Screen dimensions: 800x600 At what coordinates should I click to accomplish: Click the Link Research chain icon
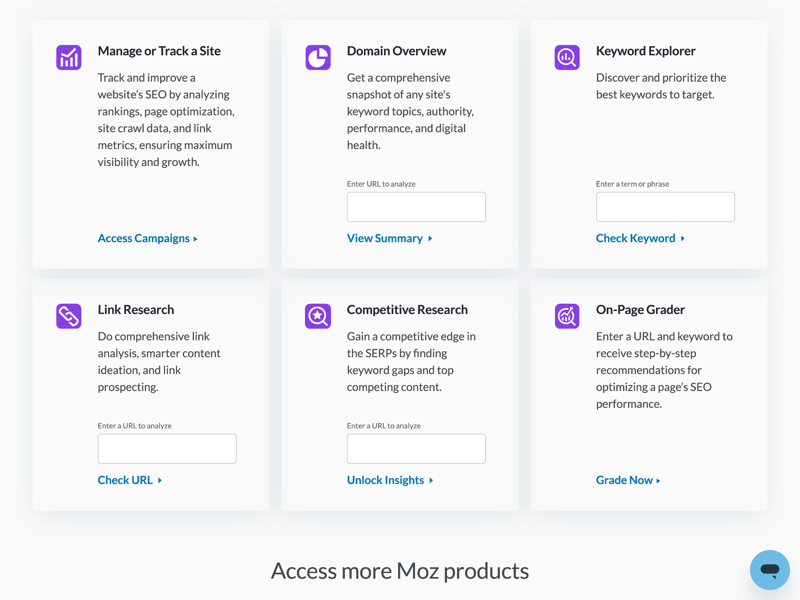[x=69, y=316]
